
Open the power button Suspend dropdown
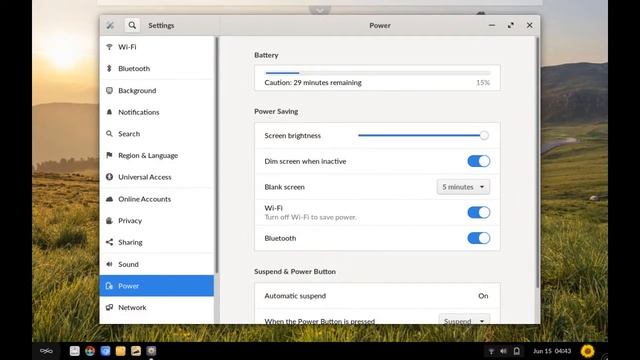coord(464,319)
